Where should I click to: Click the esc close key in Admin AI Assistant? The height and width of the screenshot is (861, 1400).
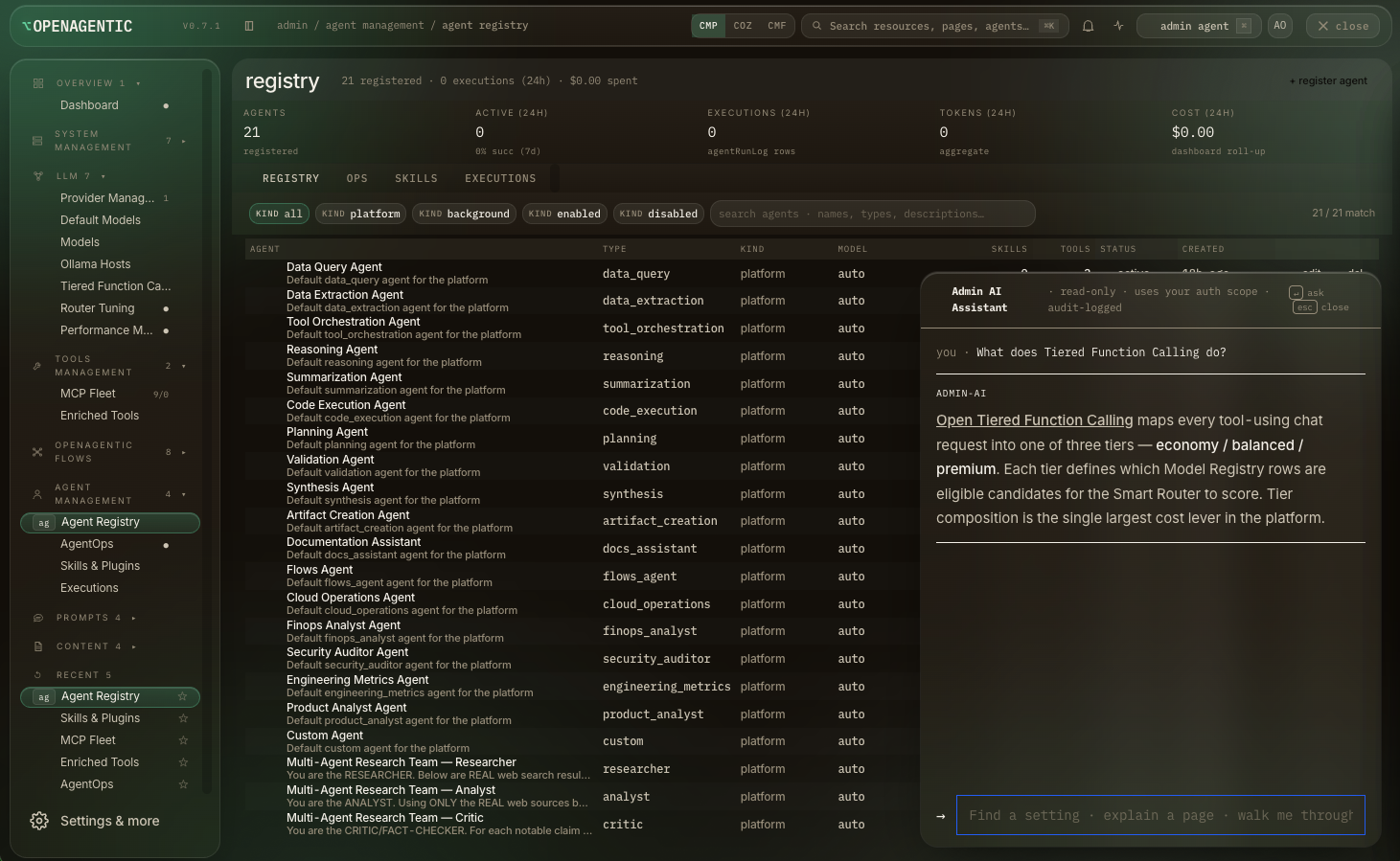point(1305,307)
